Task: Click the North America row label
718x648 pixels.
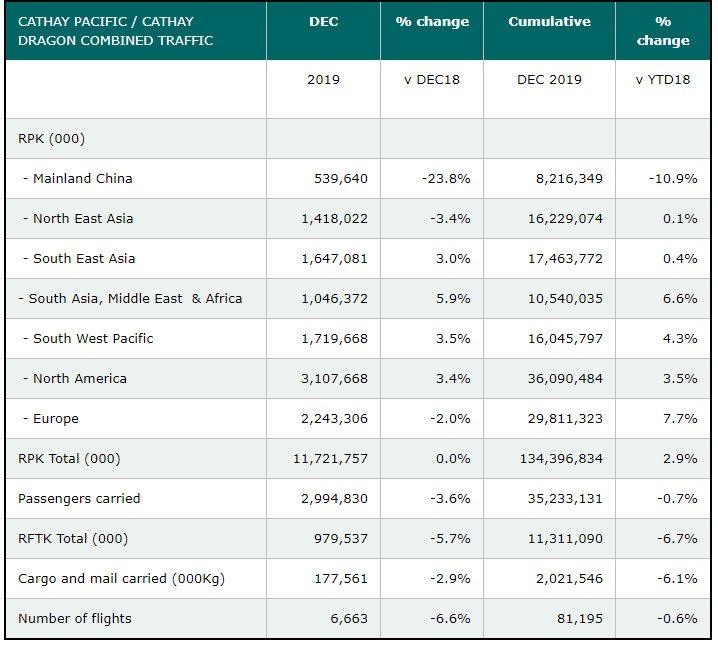Action: 80,379
